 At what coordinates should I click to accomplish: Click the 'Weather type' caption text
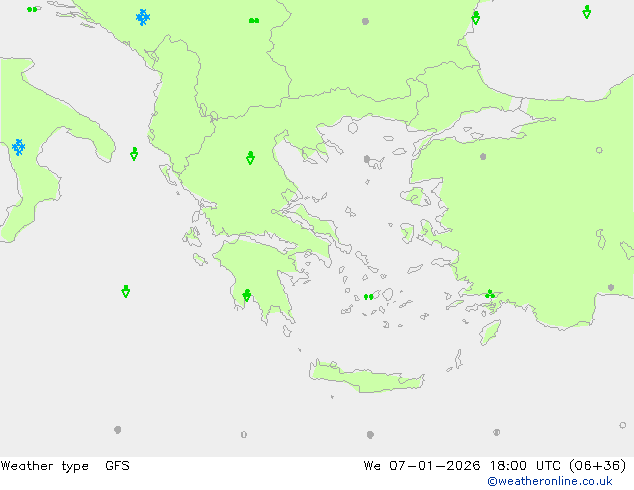pos(45,466)
